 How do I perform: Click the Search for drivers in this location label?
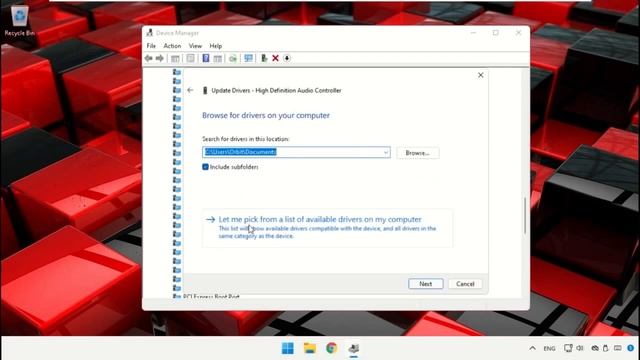(x=246, y=139)
